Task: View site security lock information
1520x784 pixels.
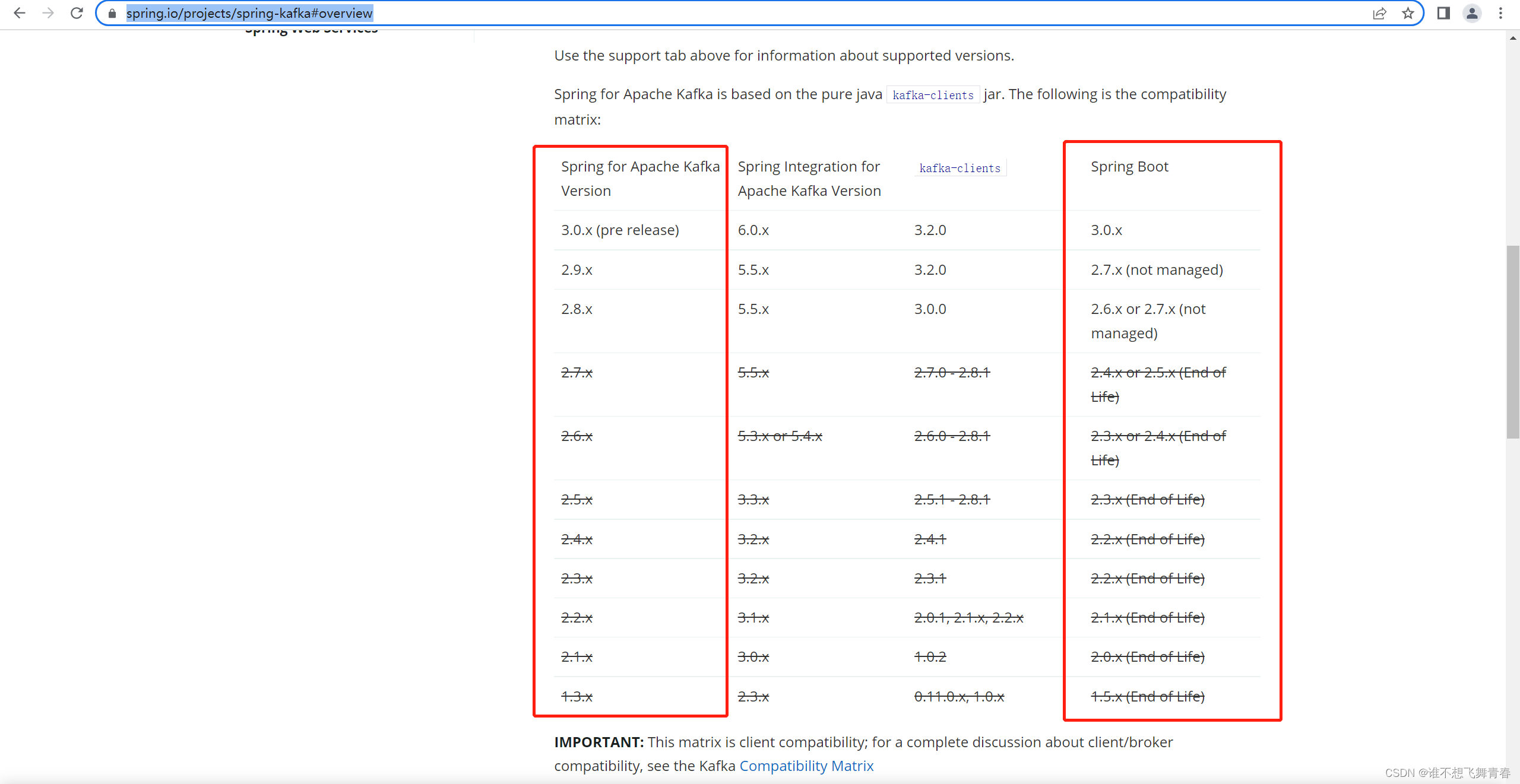Action: click(112, 13)
